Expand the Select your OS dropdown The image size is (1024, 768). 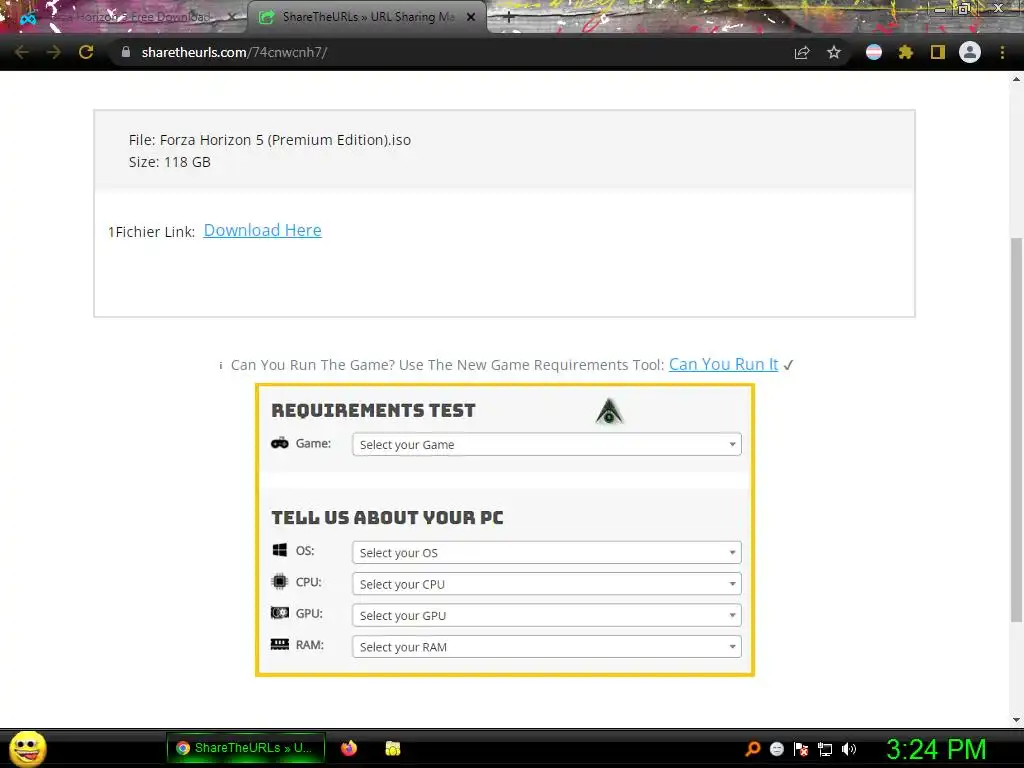tap(547, 552)
